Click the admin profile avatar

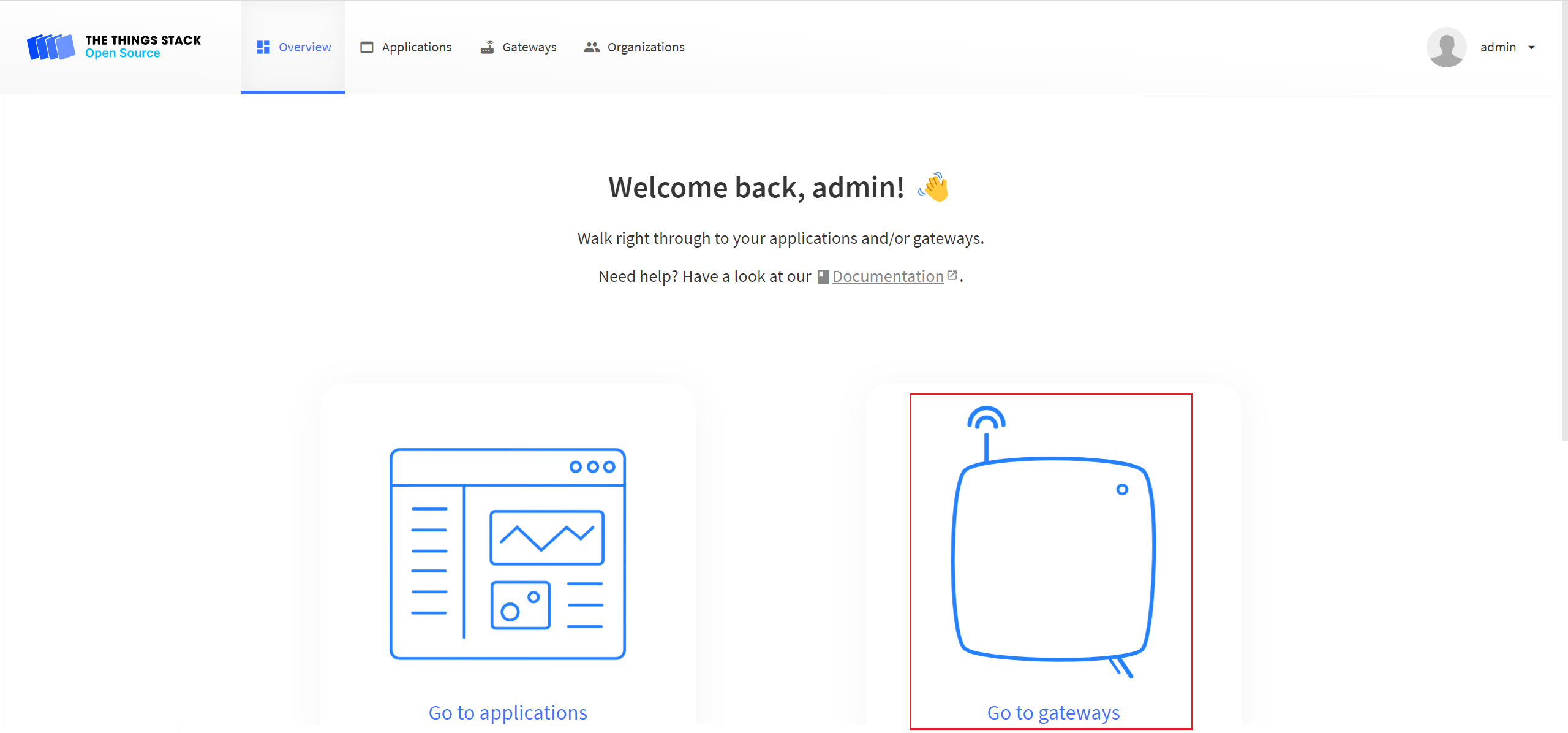click(x=1446, y=47)
